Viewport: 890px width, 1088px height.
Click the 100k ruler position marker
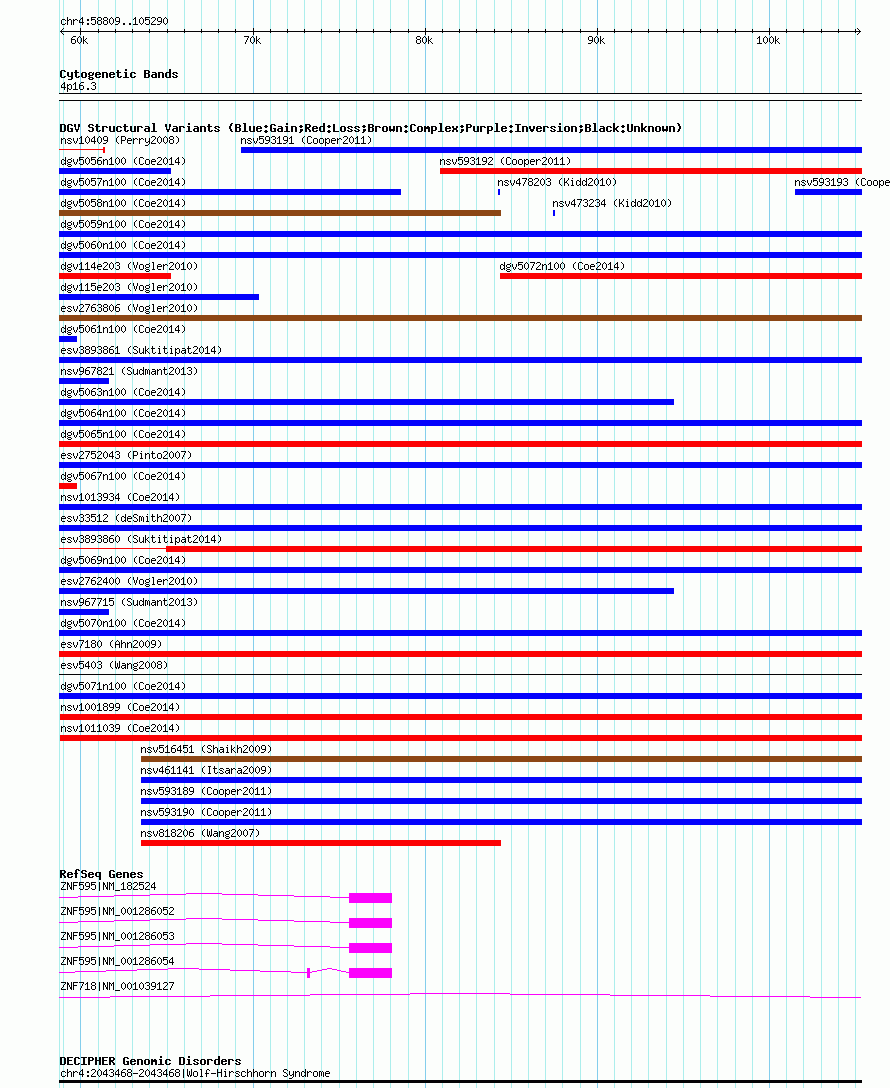(768, 41)
